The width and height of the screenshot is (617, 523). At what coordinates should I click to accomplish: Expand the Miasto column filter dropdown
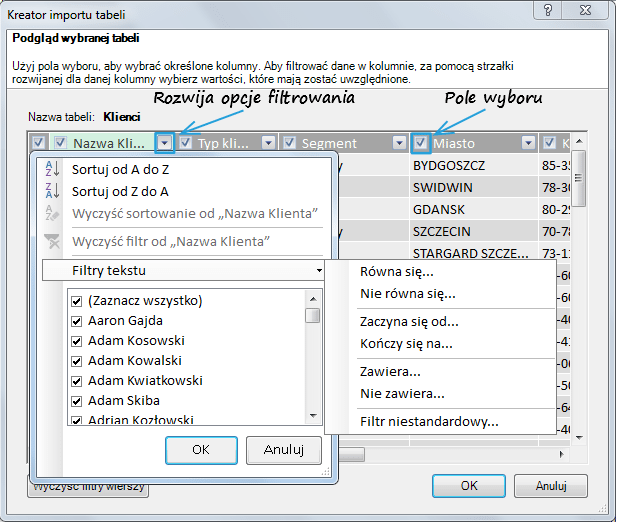click(529, 143)
